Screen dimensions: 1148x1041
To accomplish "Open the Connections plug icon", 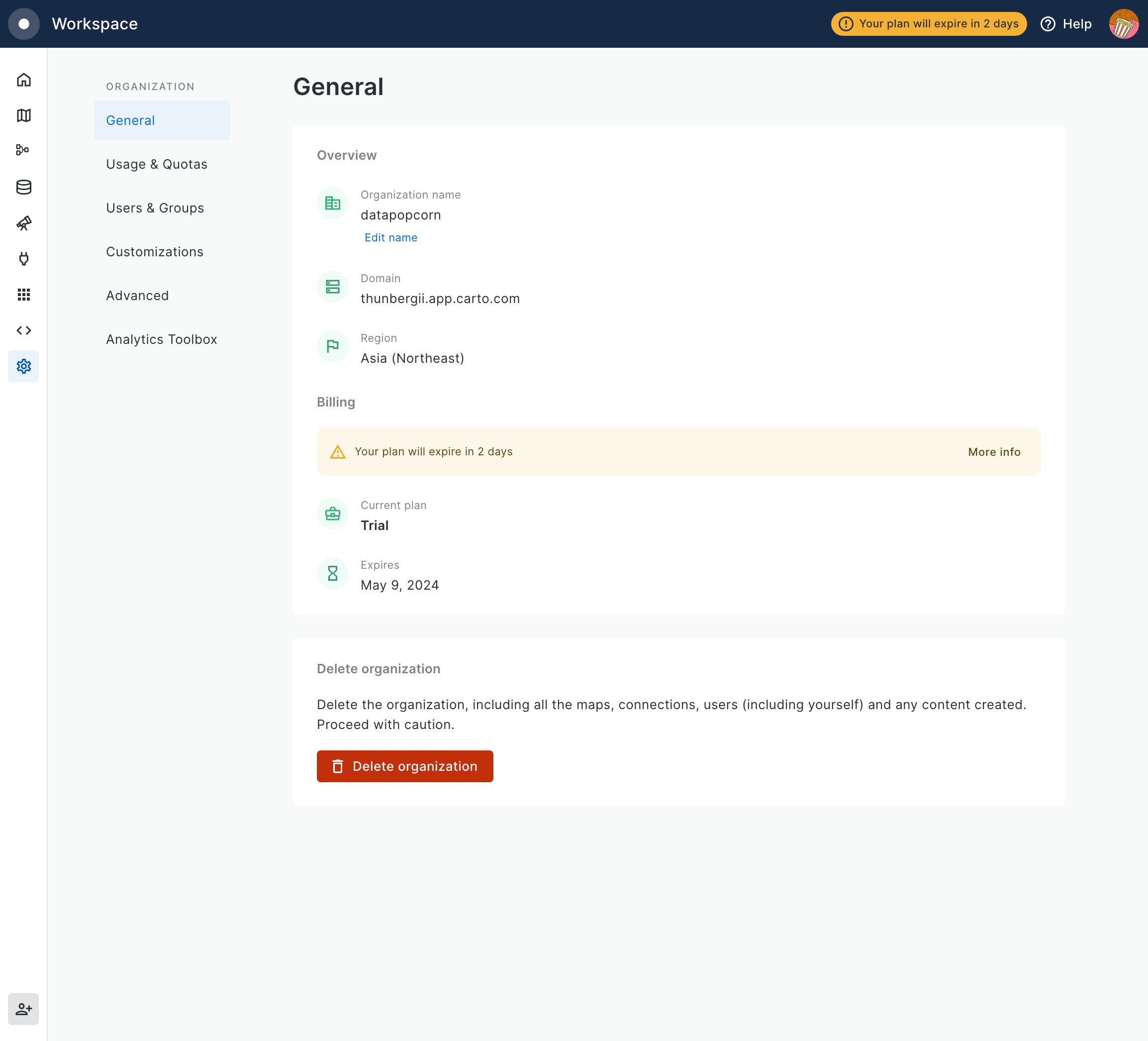I will (x=23, y=259).
